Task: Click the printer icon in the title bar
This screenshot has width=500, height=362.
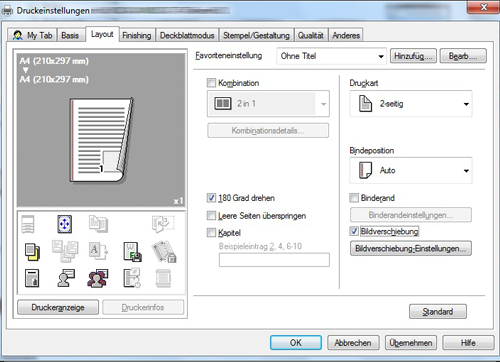Action: 7,11
